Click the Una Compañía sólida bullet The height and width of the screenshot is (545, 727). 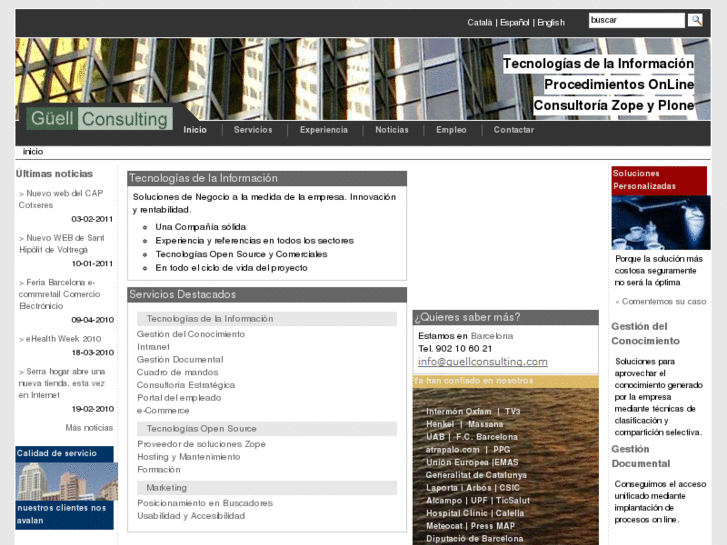(200, 227)
